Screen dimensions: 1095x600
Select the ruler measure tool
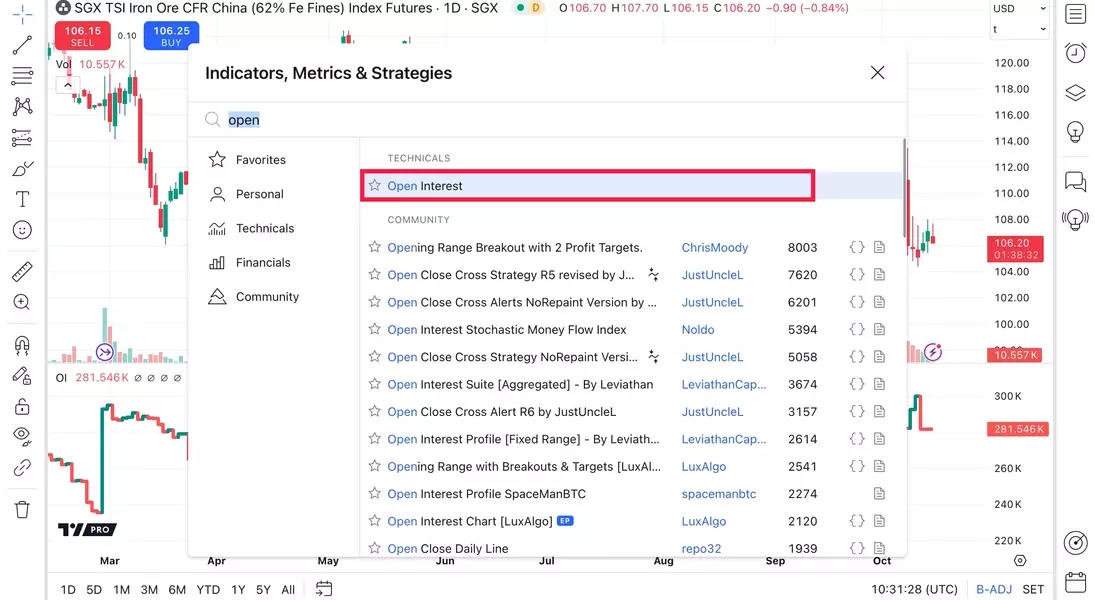[22, 271]
